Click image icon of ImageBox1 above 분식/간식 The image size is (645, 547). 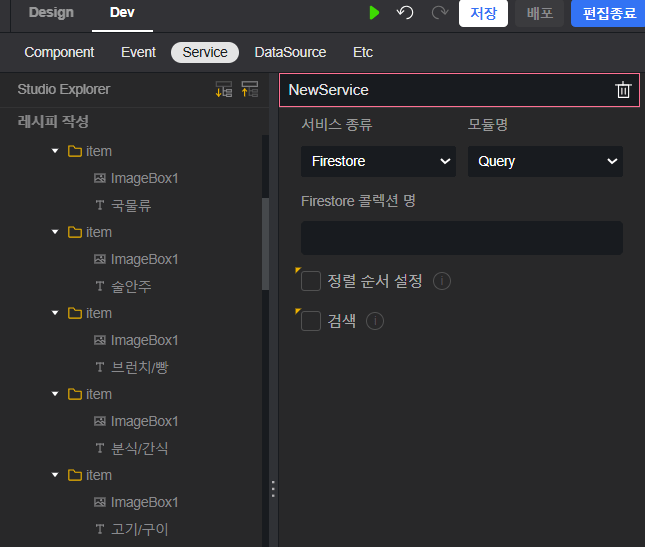(x=100, y=422)
